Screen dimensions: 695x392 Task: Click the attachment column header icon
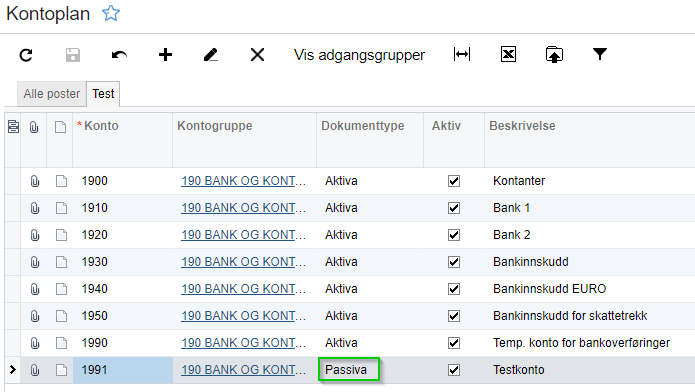[x=34, y=127]
